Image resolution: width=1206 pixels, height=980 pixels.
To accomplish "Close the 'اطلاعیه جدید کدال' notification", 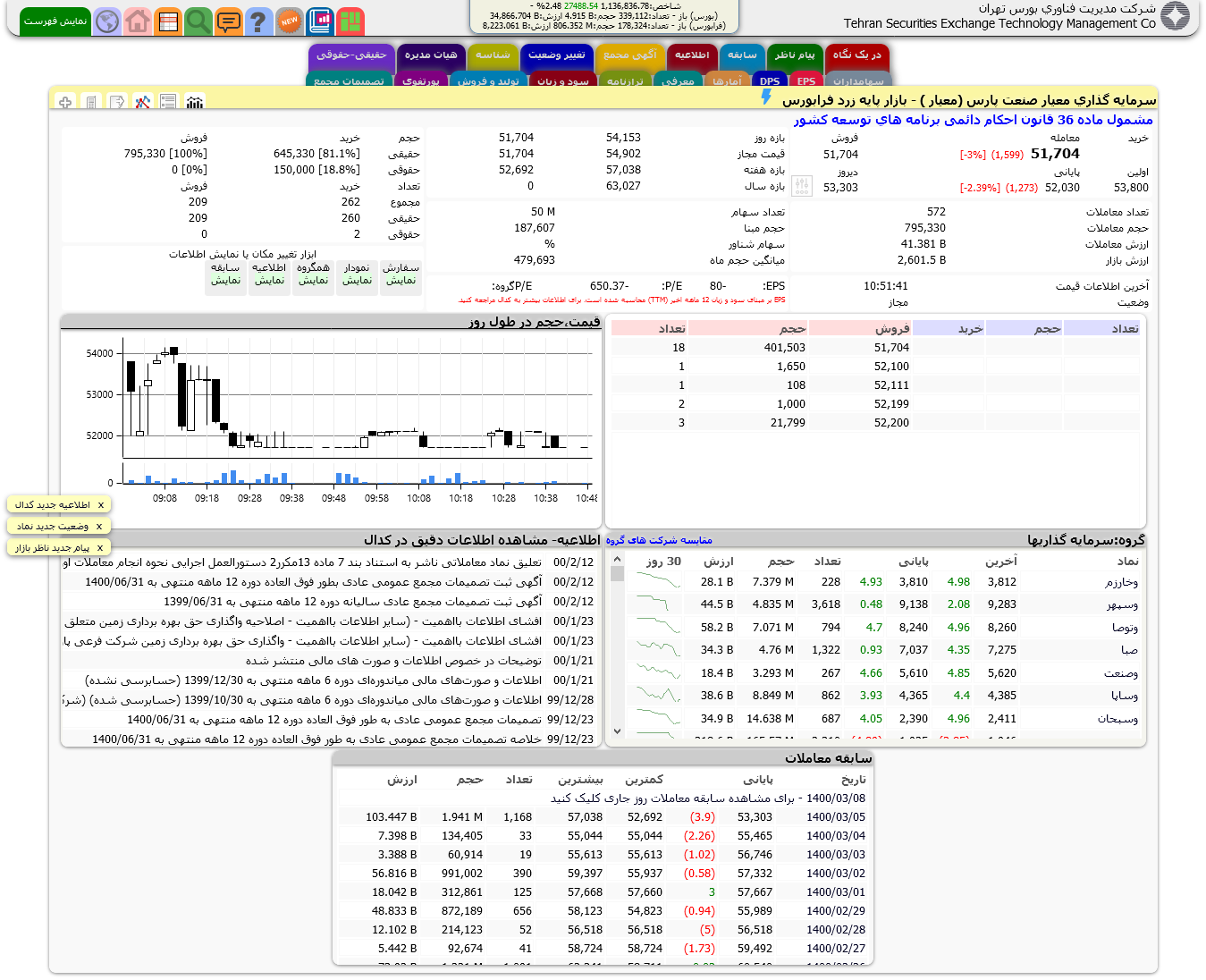I will pyautogui.click(x=100, y=505).
